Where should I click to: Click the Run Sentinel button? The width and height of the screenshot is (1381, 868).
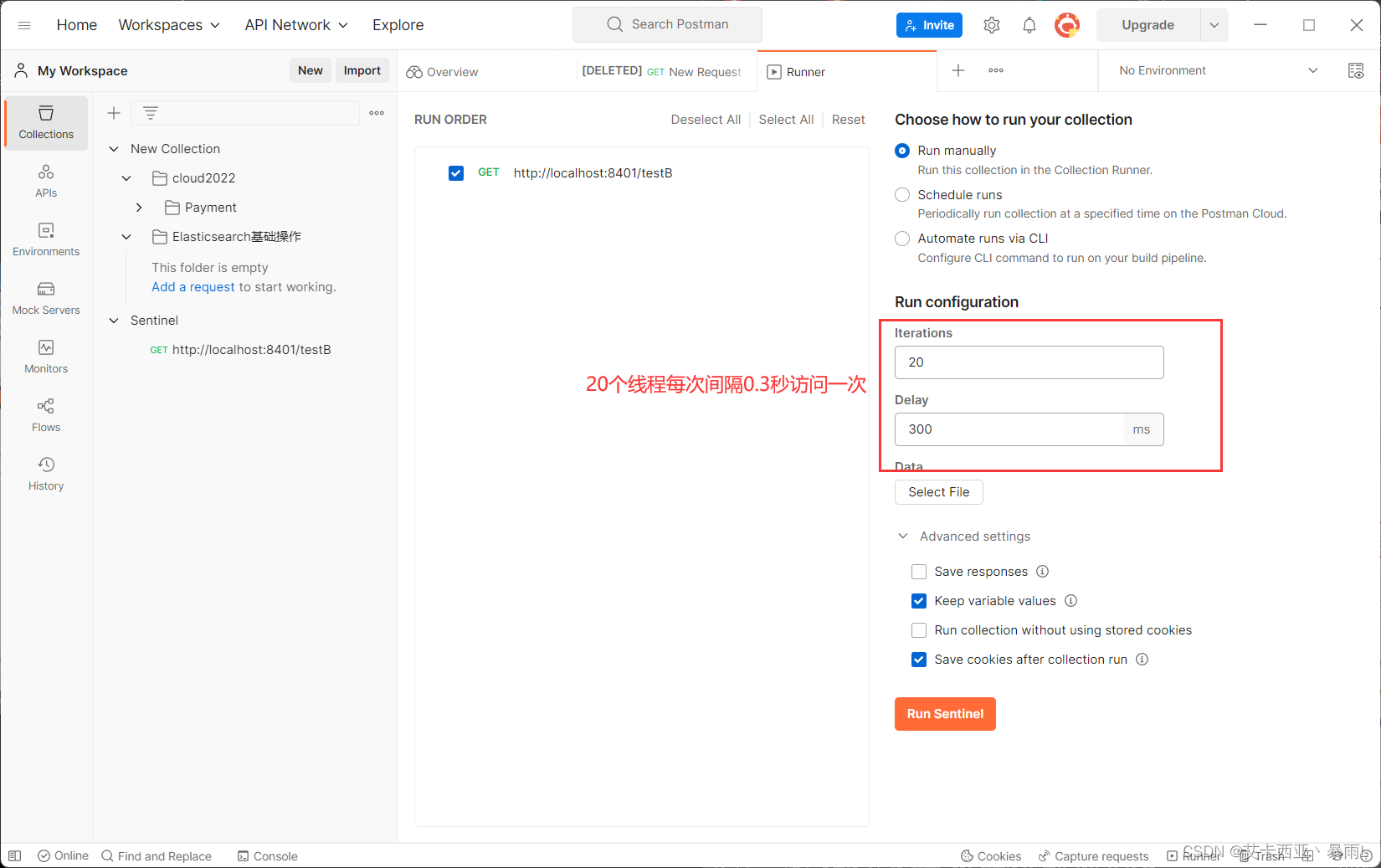[945, 714]
